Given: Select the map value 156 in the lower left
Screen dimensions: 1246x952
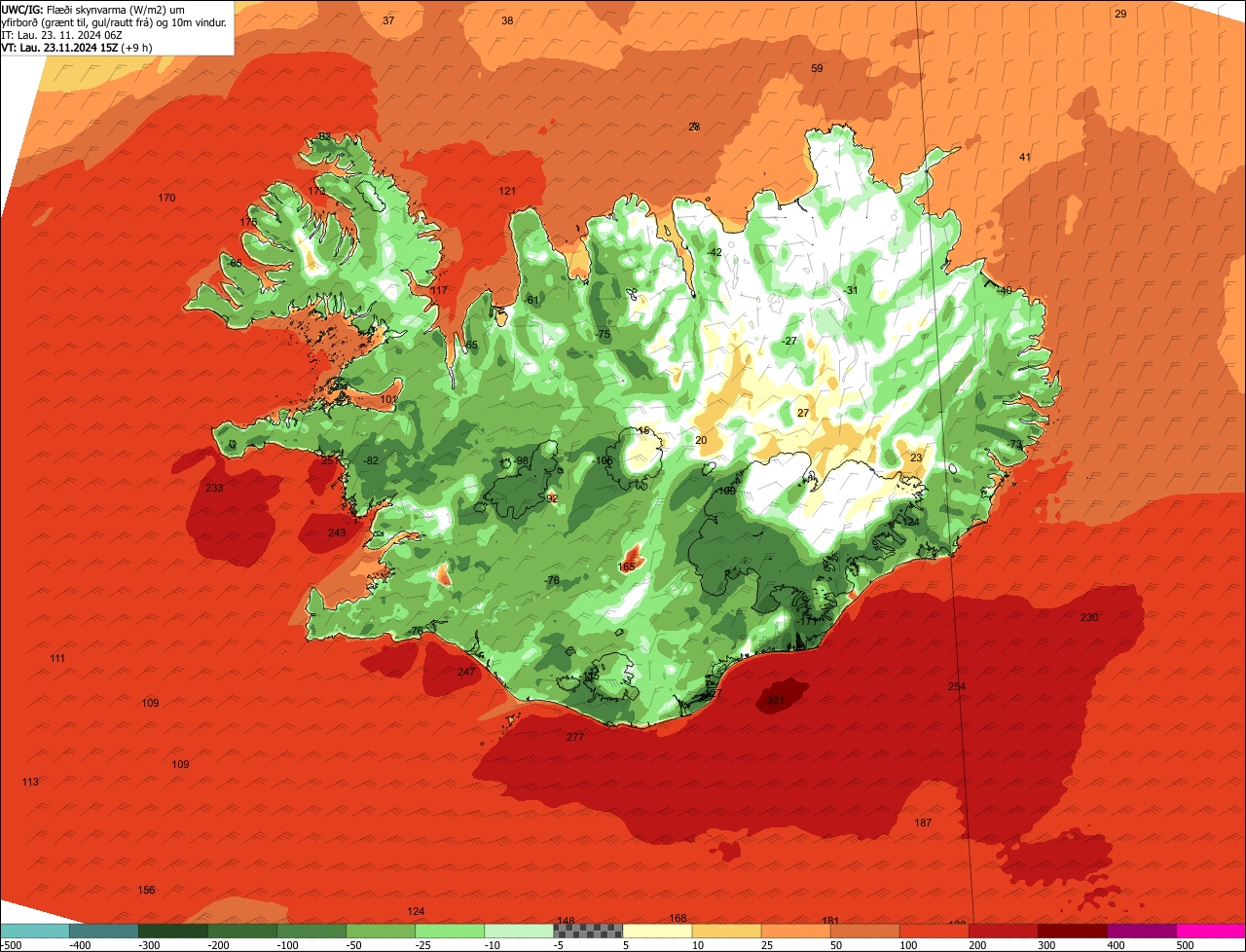Looking at the screenshot, I should click(146, 890).
